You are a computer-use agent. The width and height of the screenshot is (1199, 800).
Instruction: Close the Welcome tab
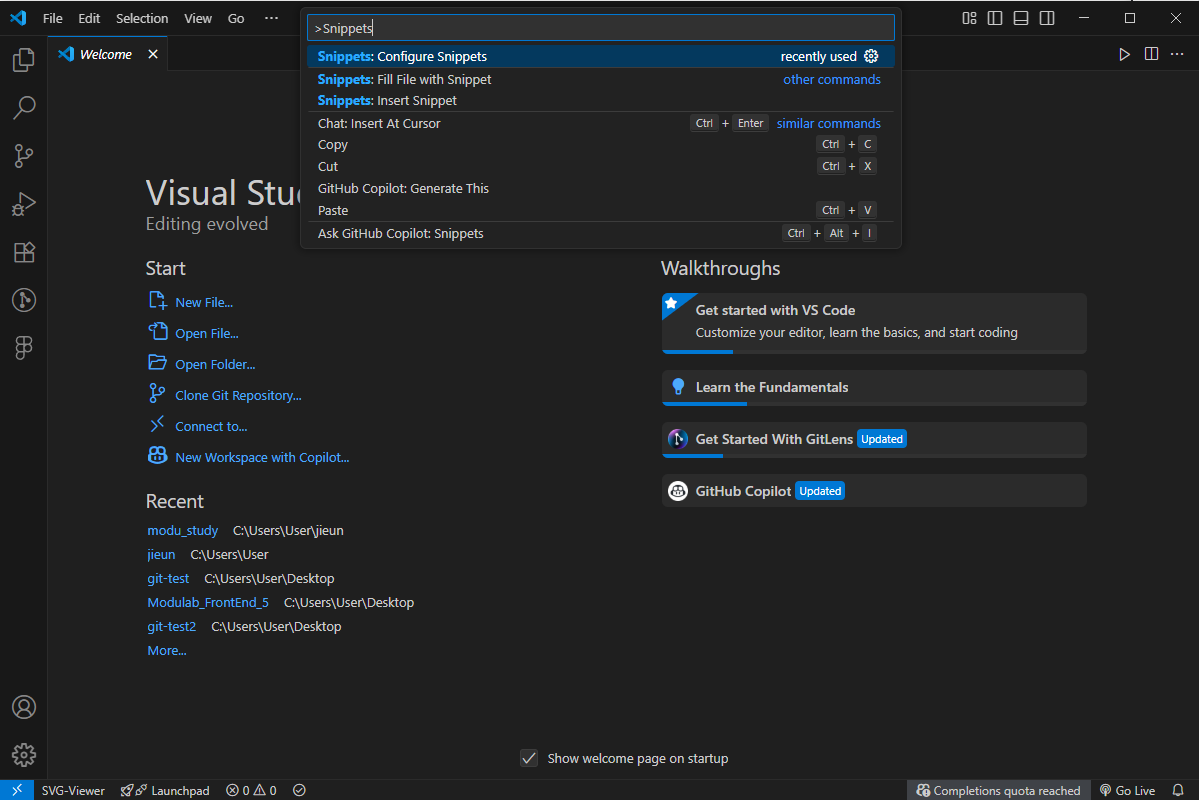point(153,54)
